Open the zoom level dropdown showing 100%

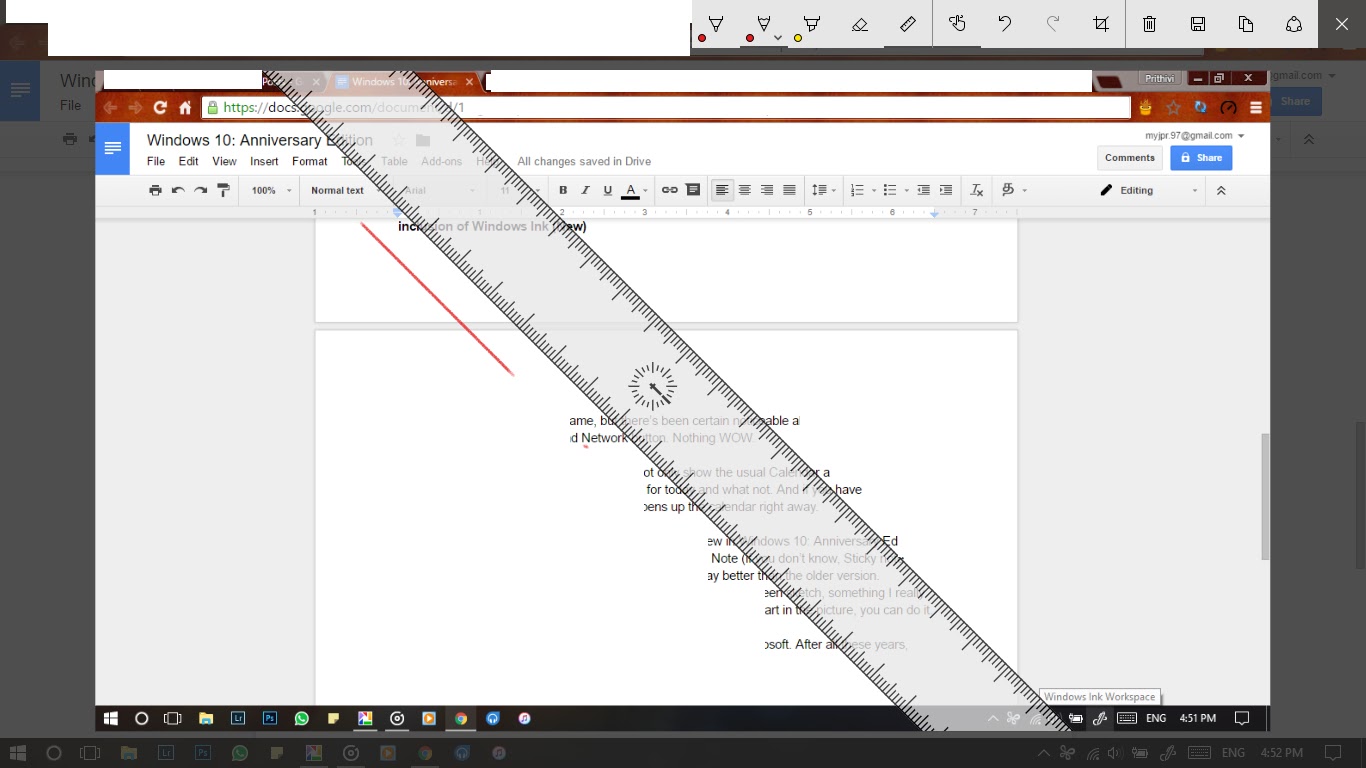[x=267, y=189]
